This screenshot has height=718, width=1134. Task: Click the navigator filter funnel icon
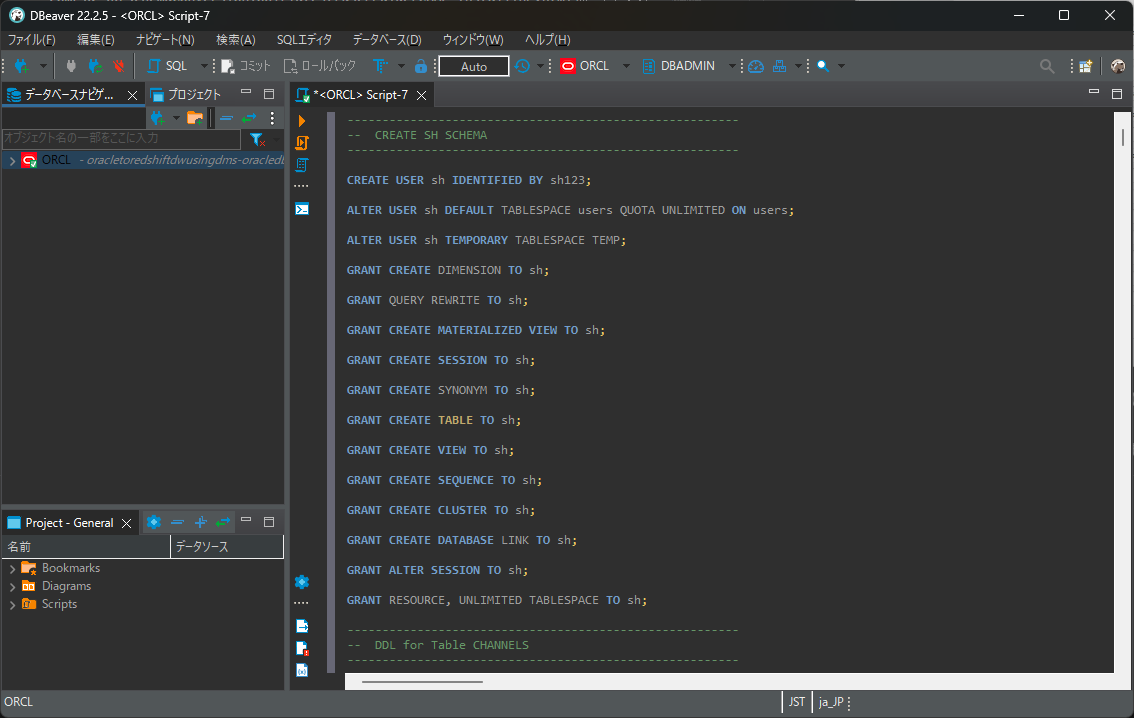click(x=257, y=139)
